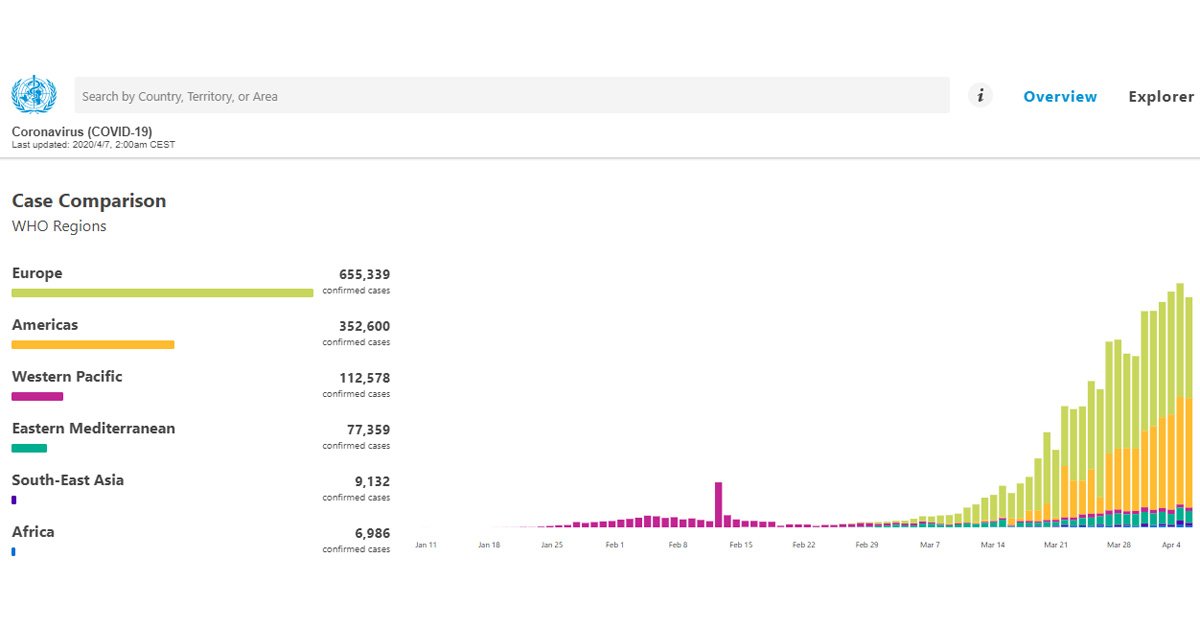Click the purple South-East Asia bar
Viewport: 1200px width, 630px height.
[x=14, y=500]
